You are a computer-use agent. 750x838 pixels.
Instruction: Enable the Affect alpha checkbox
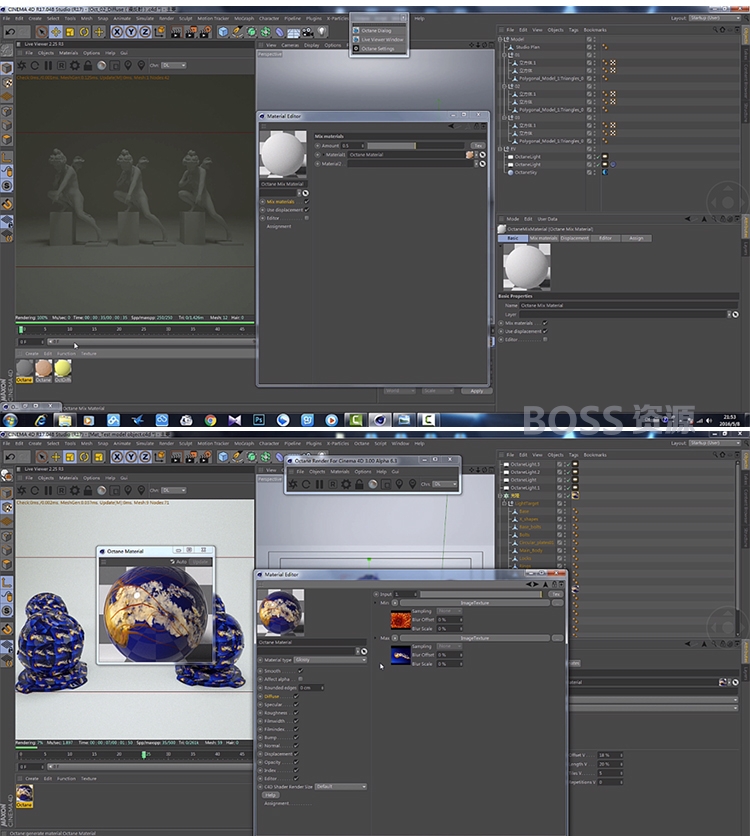(x=300, y=679)
